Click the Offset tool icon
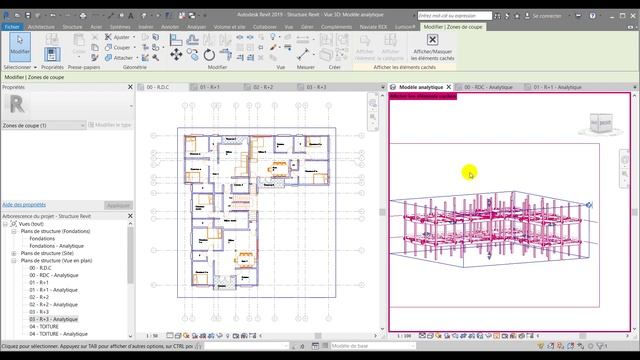640x360 pixels. [193, 40]
